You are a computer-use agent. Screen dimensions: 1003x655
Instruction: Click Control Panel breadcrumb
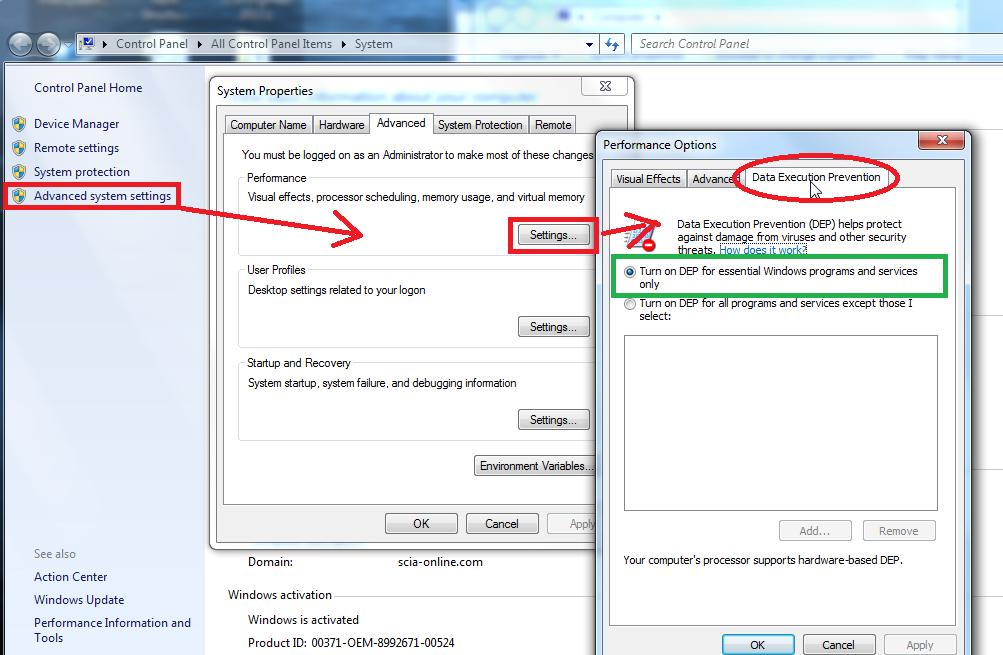[152, 44]
